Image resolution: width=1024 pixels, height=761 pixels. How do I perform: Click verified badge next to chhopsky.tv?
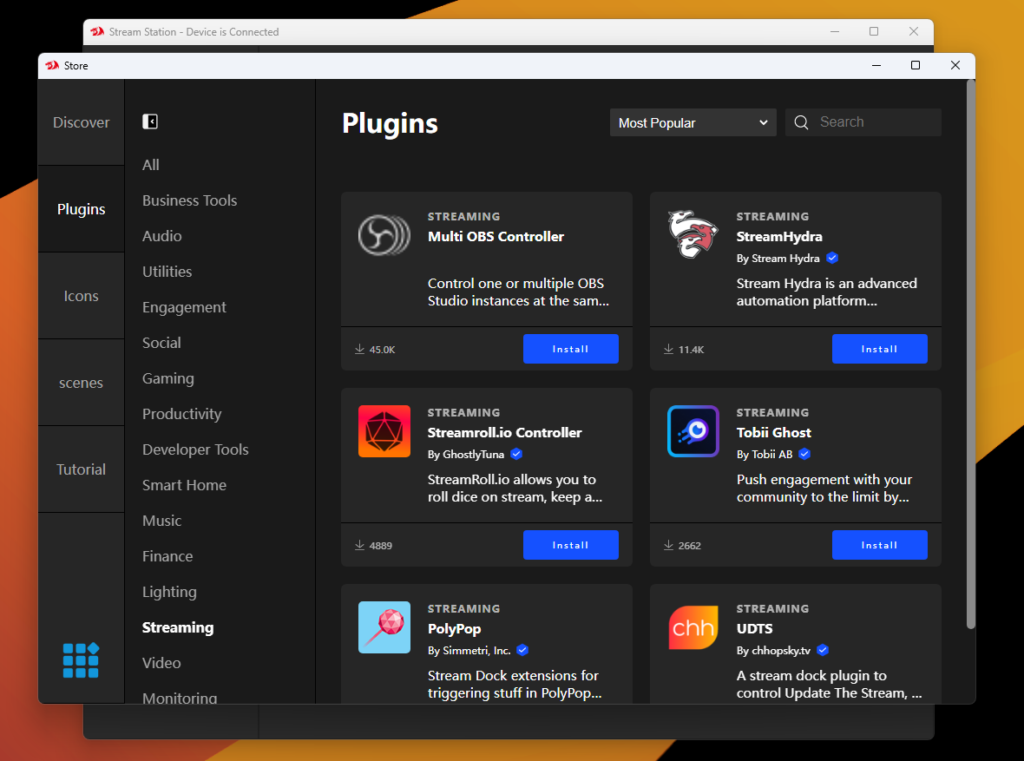(x=823, y=650)
